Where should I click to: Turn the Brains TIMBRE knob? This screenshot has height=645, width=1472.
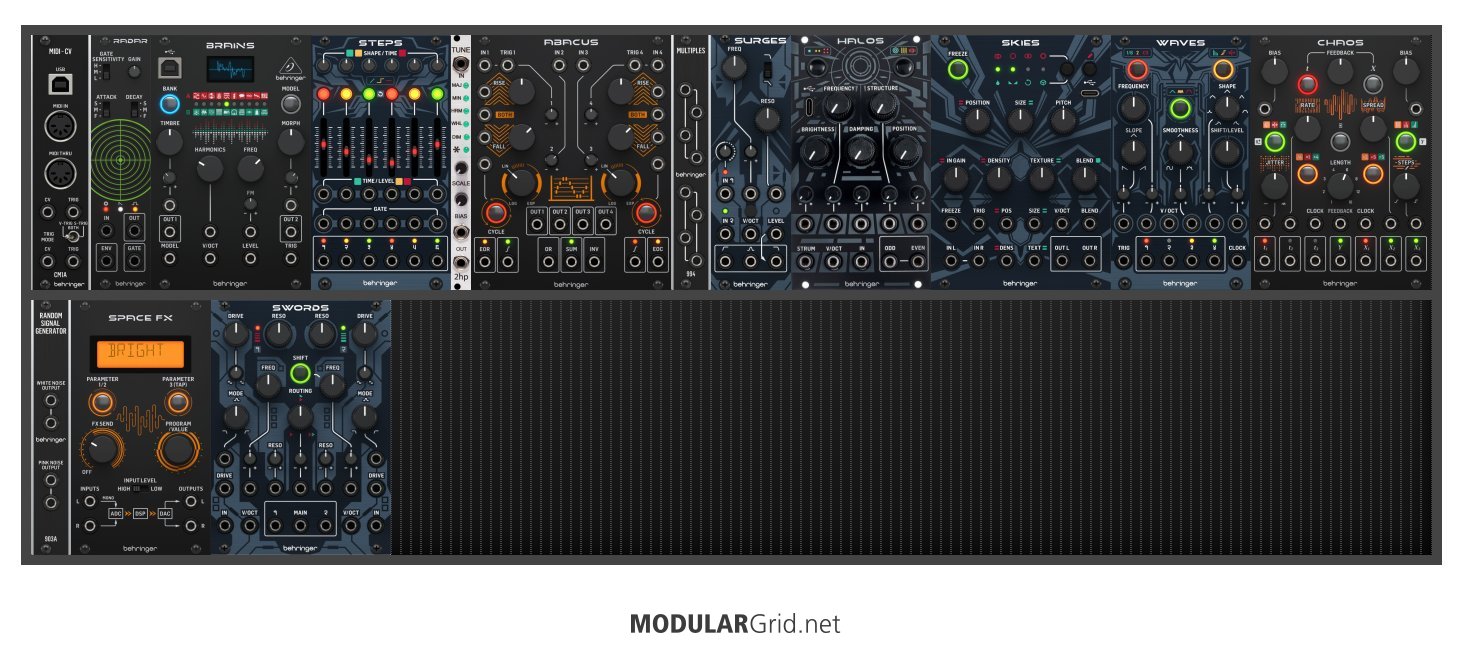tap(169, 142)
